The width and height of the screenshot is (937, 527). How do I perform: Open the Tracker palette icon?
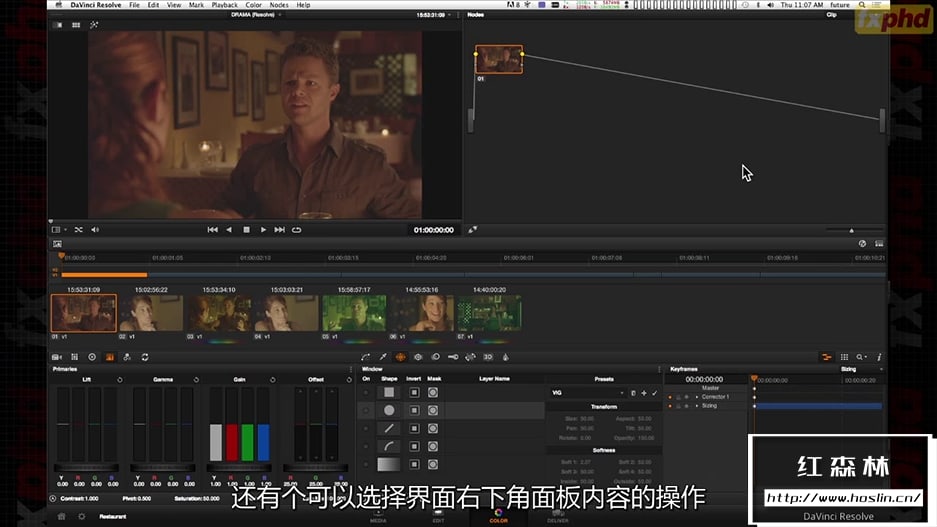418,357
